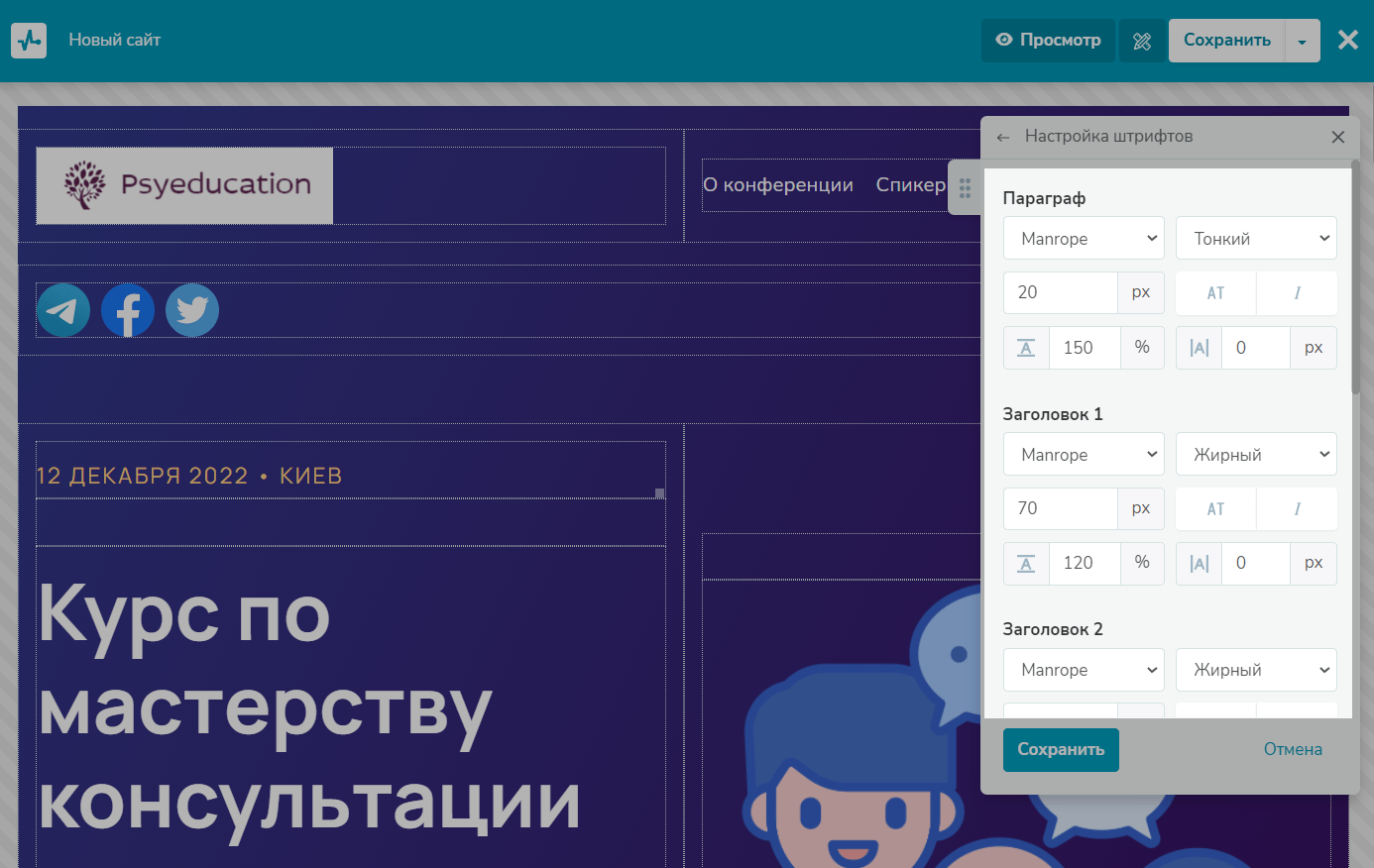The height and width of the screenshot is (868, 1374).
Task: Click Заголовок 1 font size field
Action: pyautogui.click(x=1060, y=509)
